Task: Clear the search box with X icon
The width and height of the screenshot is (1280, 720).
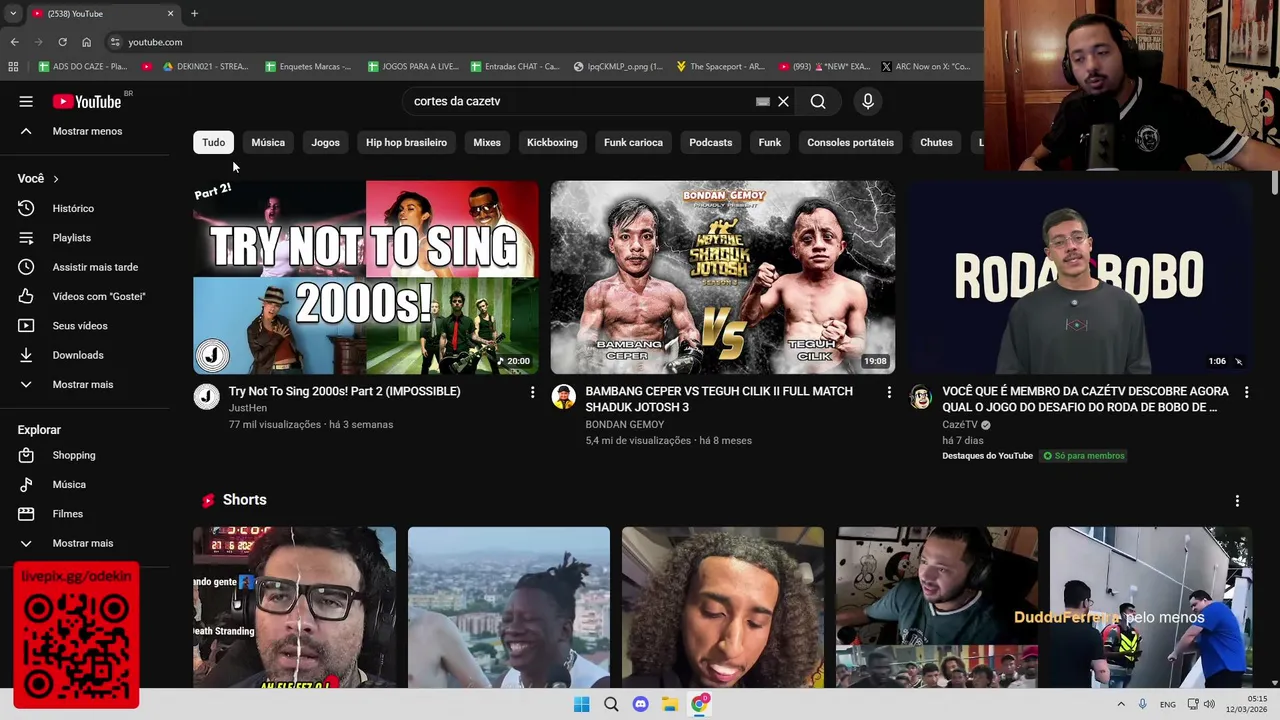Action: click(x=783, y=101)
